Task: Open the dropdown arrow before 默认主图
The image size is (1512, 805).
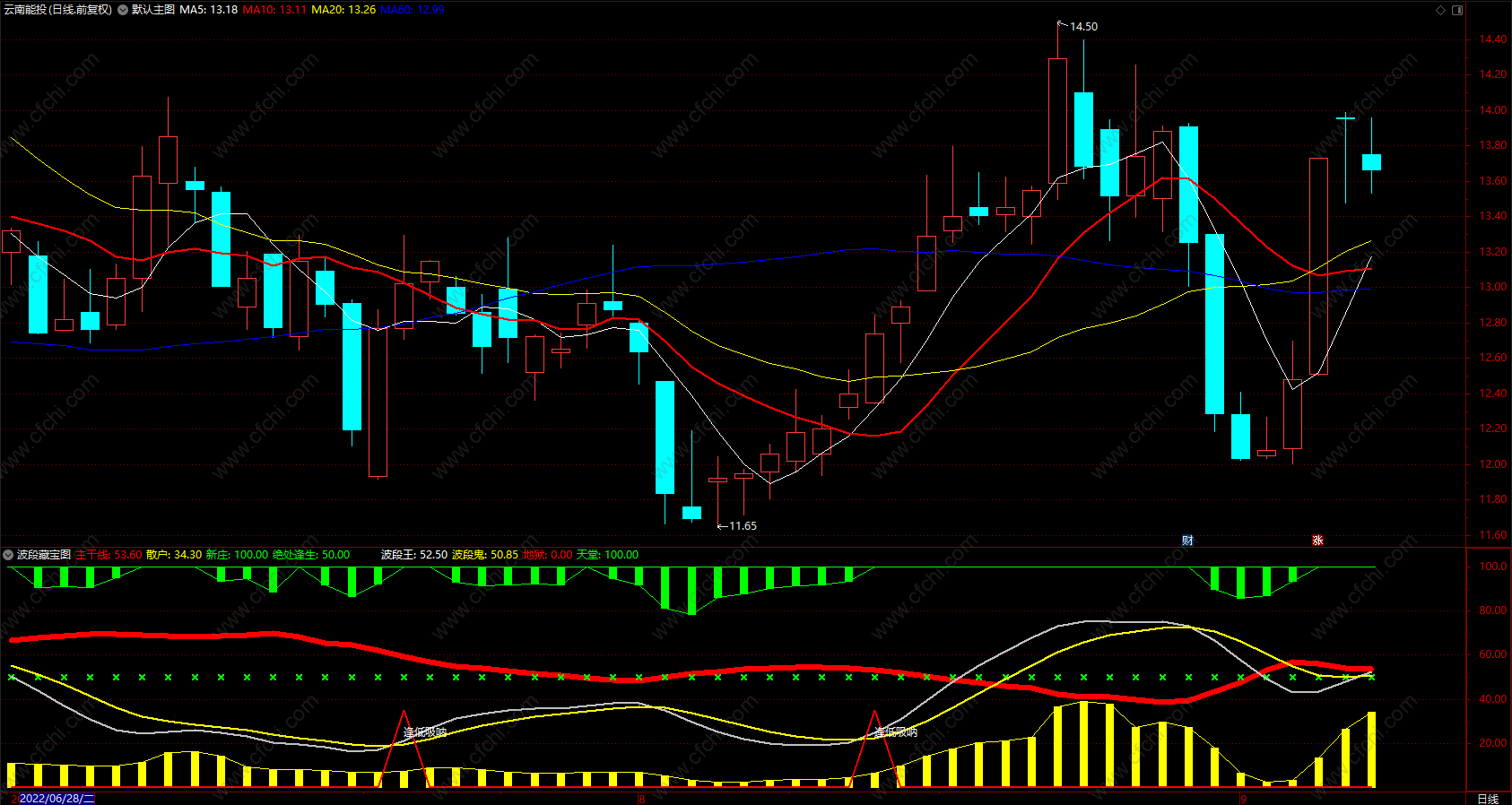Action: point(123,10)
